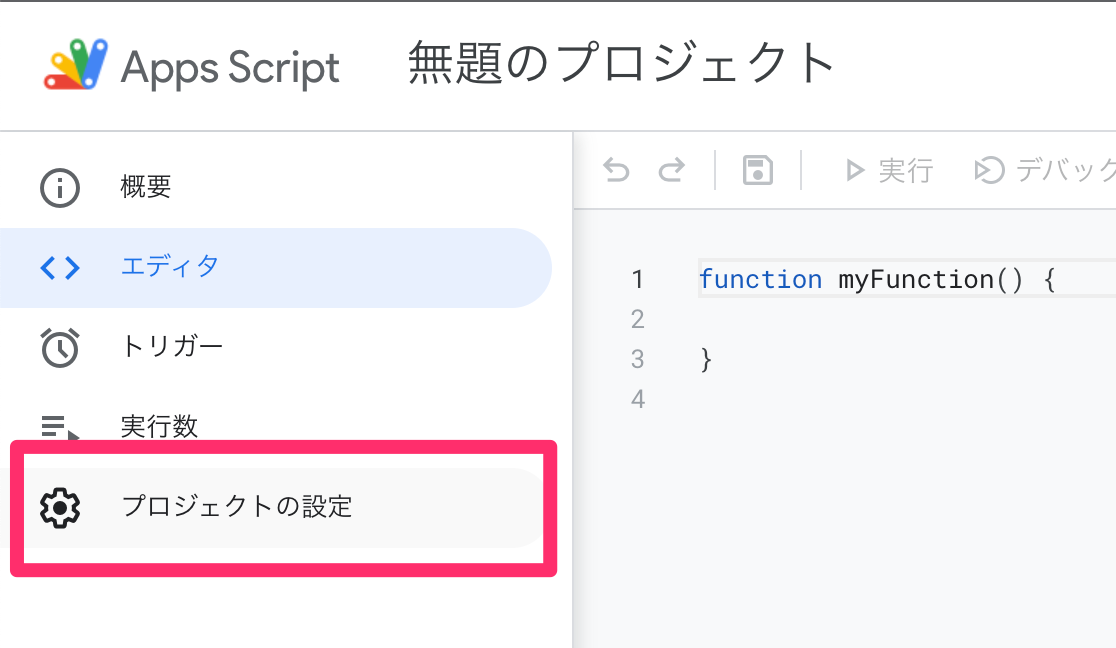1116x648 pixels.
Task: Open プロジェクトの設定 sidebar label
Action: click(x=237, y=507)
